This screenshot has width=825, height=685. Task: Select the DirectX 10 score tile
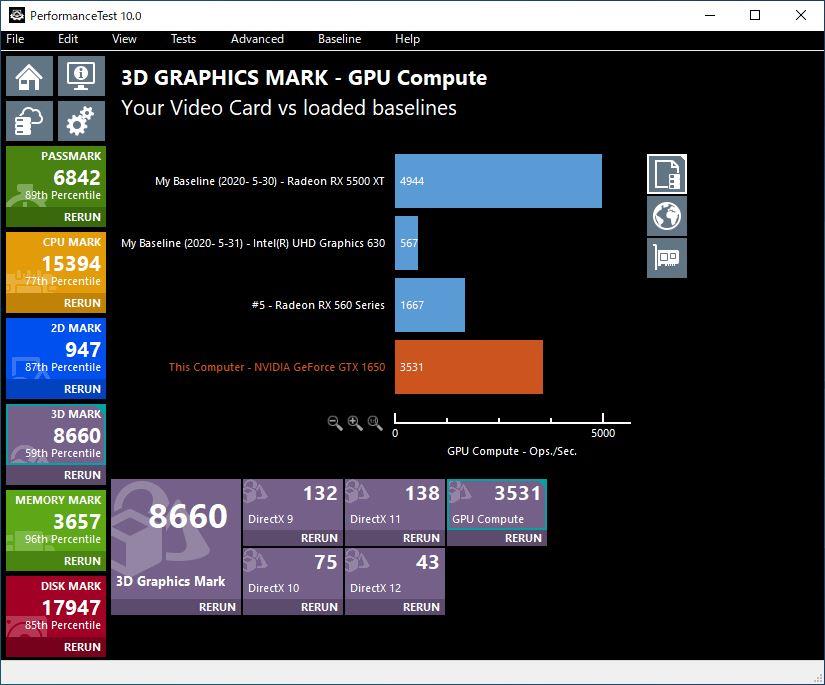pyautogui.click(x=293, y=574)
